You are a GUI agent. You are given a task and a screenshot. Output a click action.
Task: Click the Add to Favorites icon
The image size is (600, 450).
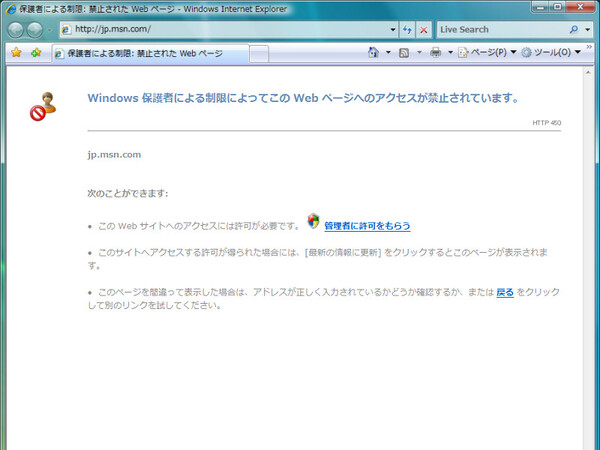tap(36, 52)
